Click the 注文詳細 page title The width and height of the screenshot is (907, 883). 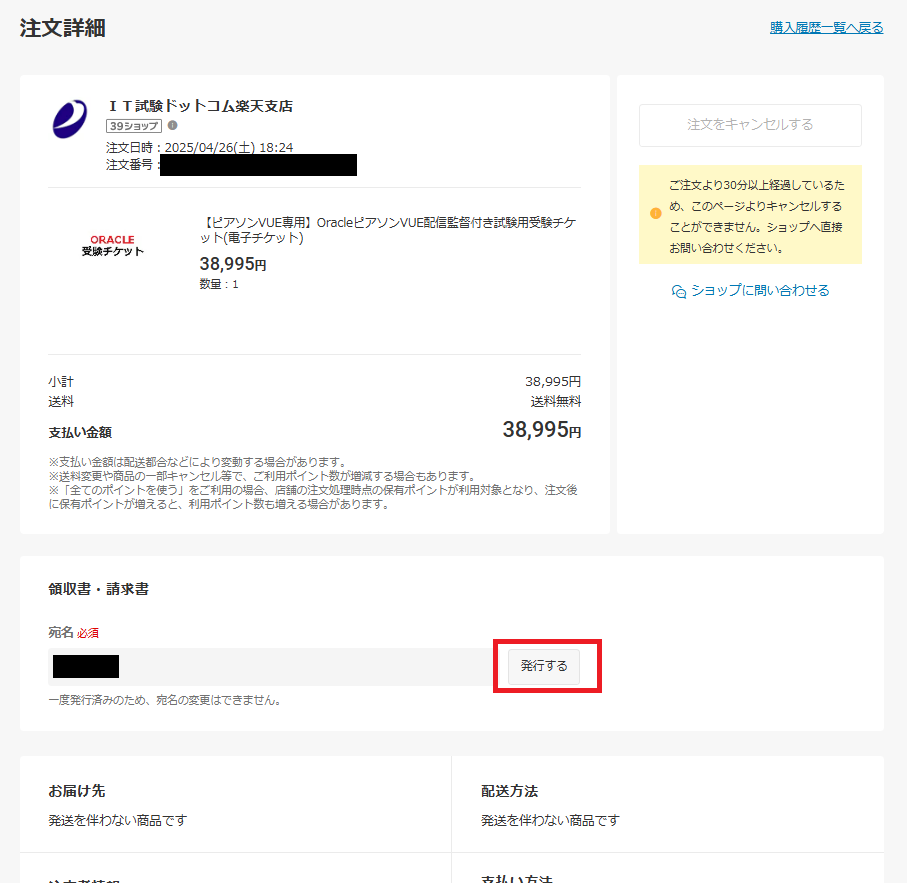tap(62, 28)
